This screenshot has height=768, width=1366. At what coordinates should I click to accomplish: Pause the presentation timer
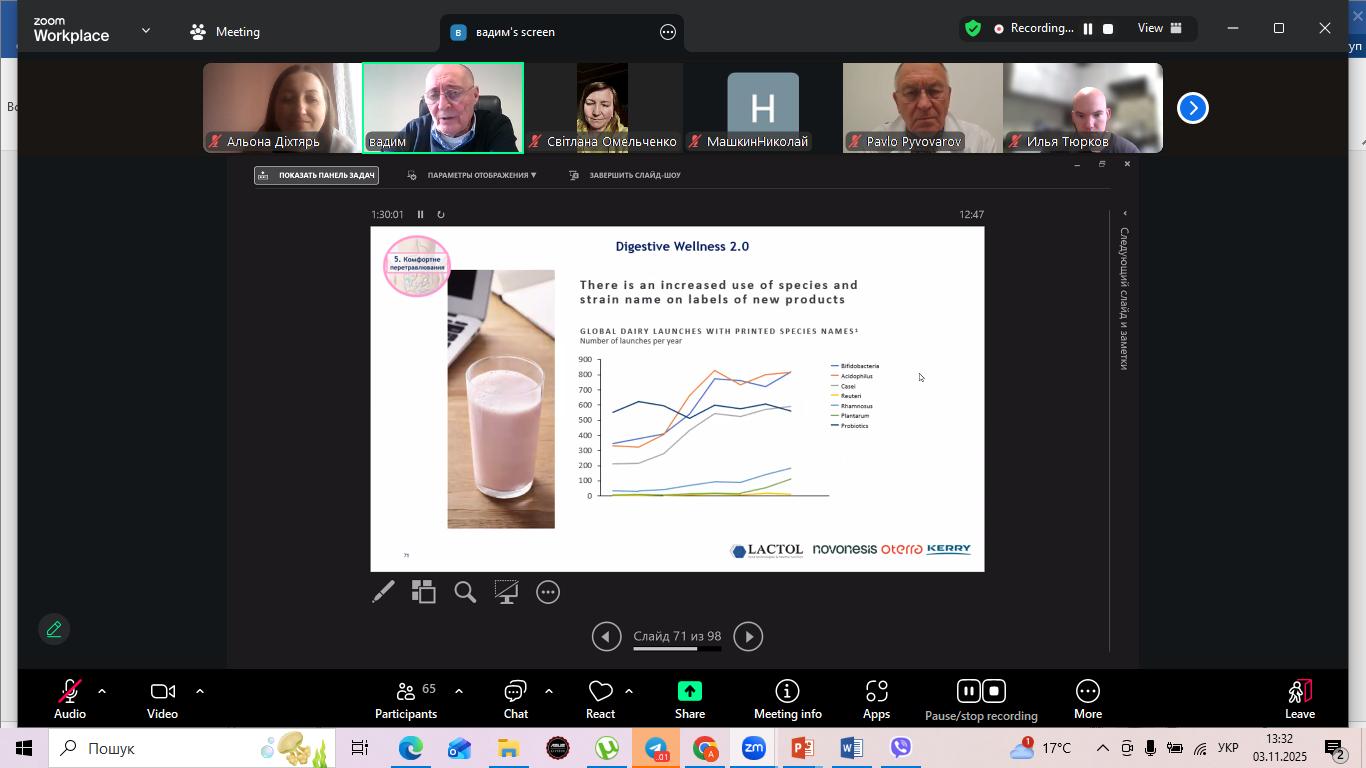point(420,215)
